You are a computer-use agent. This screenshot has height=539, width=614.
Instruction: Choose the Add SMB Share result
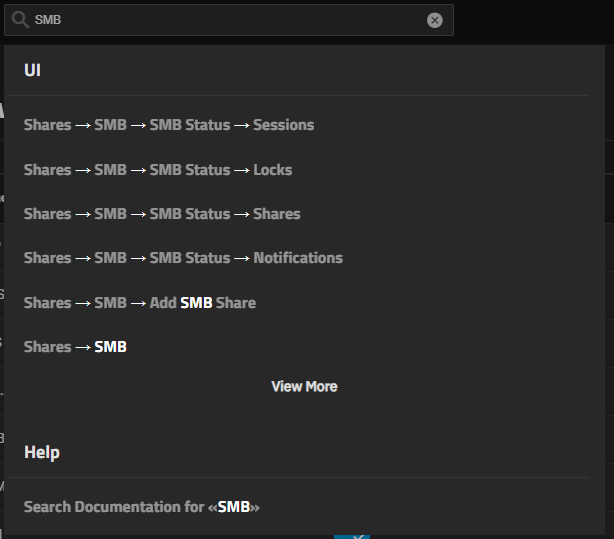(140, 303)
